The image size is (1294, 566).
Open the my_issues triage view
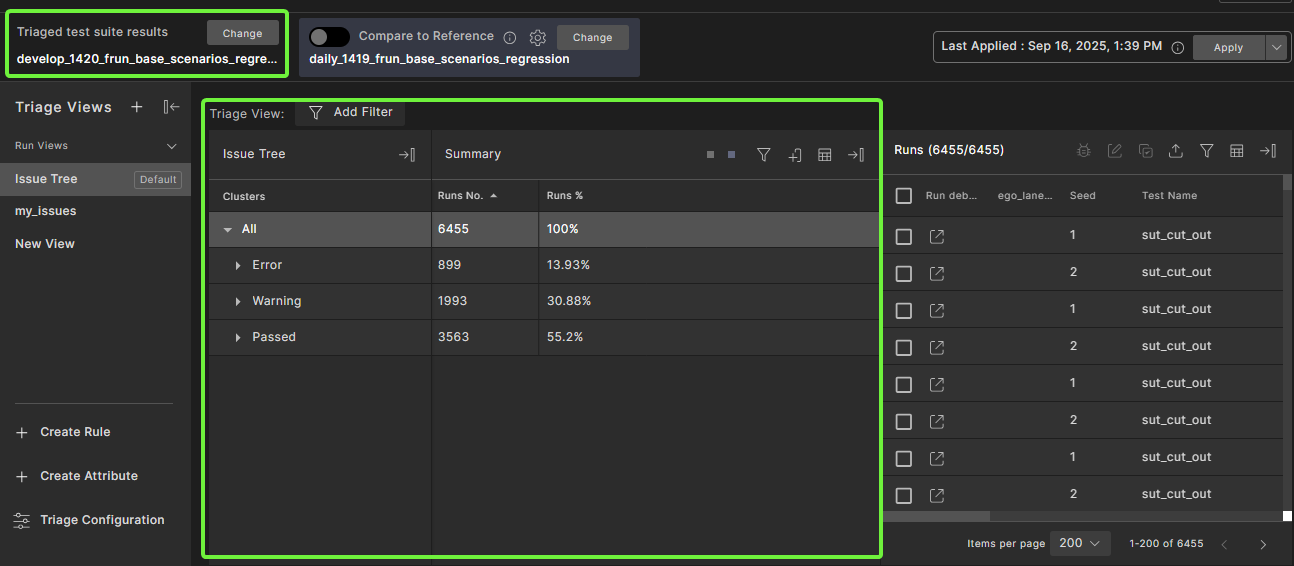point(46,211)
